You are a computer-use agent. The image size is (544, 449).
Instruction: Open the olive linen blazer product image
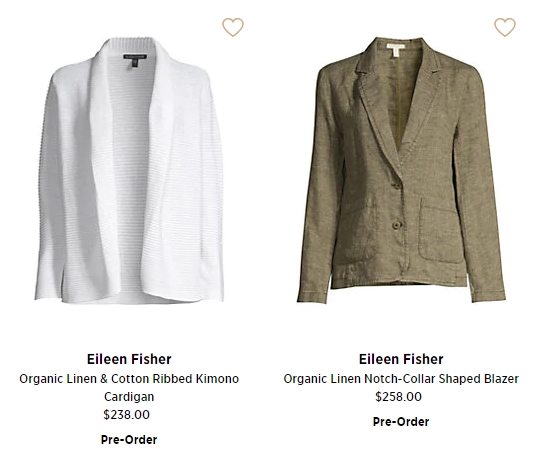pos(401,170)
